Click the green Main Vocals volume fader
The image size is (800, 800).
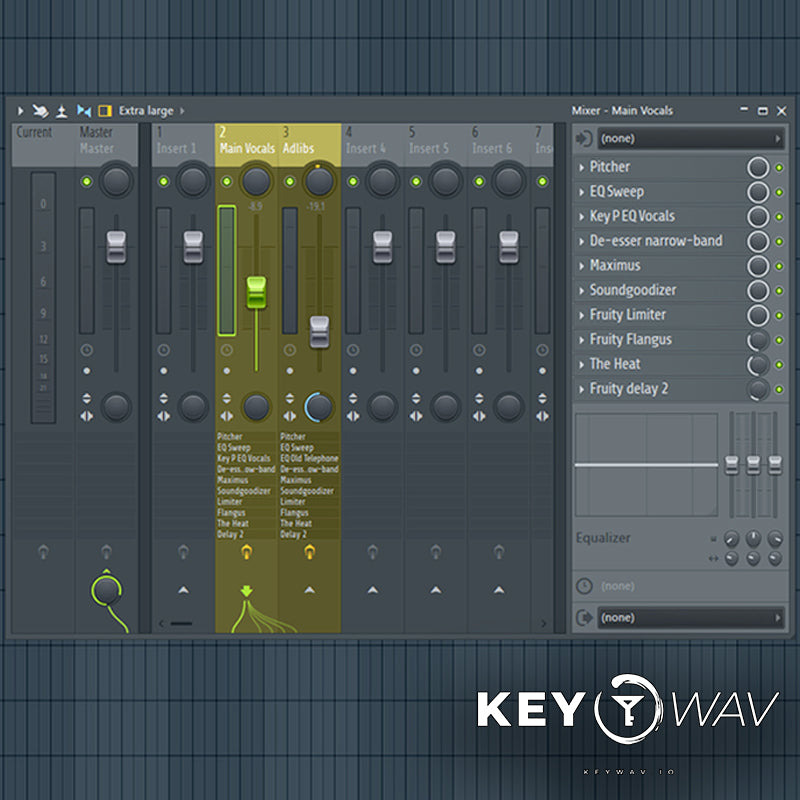pyautogui.click(x=256, y=291)
